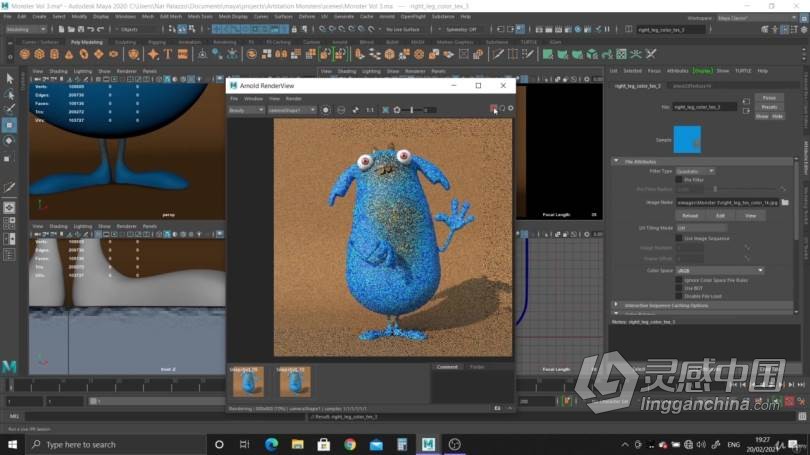810x455 pixels.
Task: Activate the Move tool in toolbox
Action: coord(9,125)
